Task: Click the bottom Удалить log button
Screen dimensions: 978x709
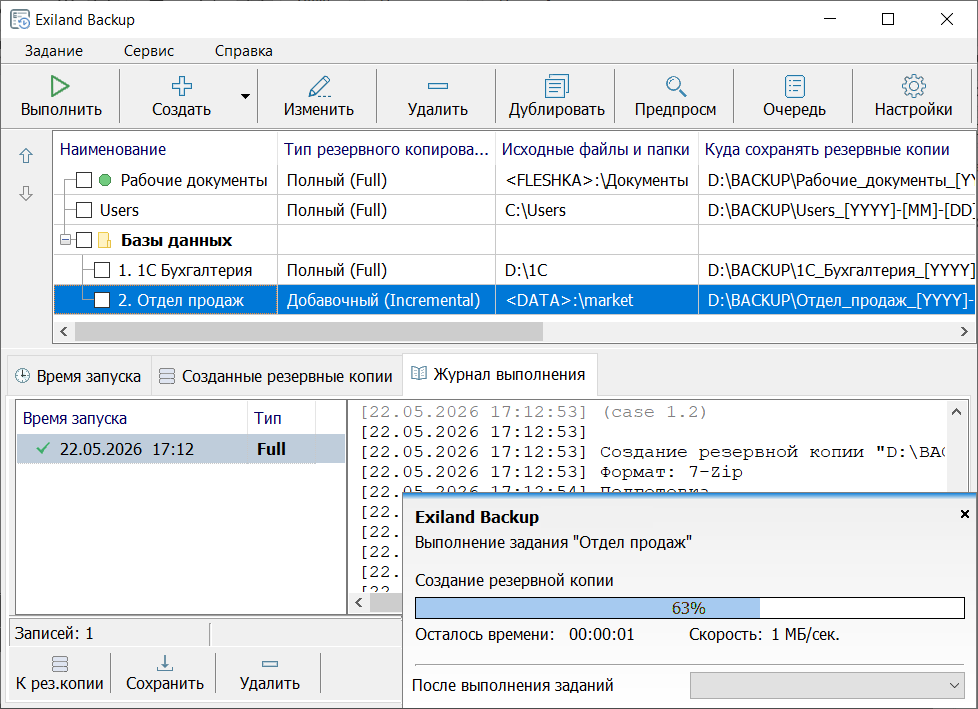Action: 269,673
